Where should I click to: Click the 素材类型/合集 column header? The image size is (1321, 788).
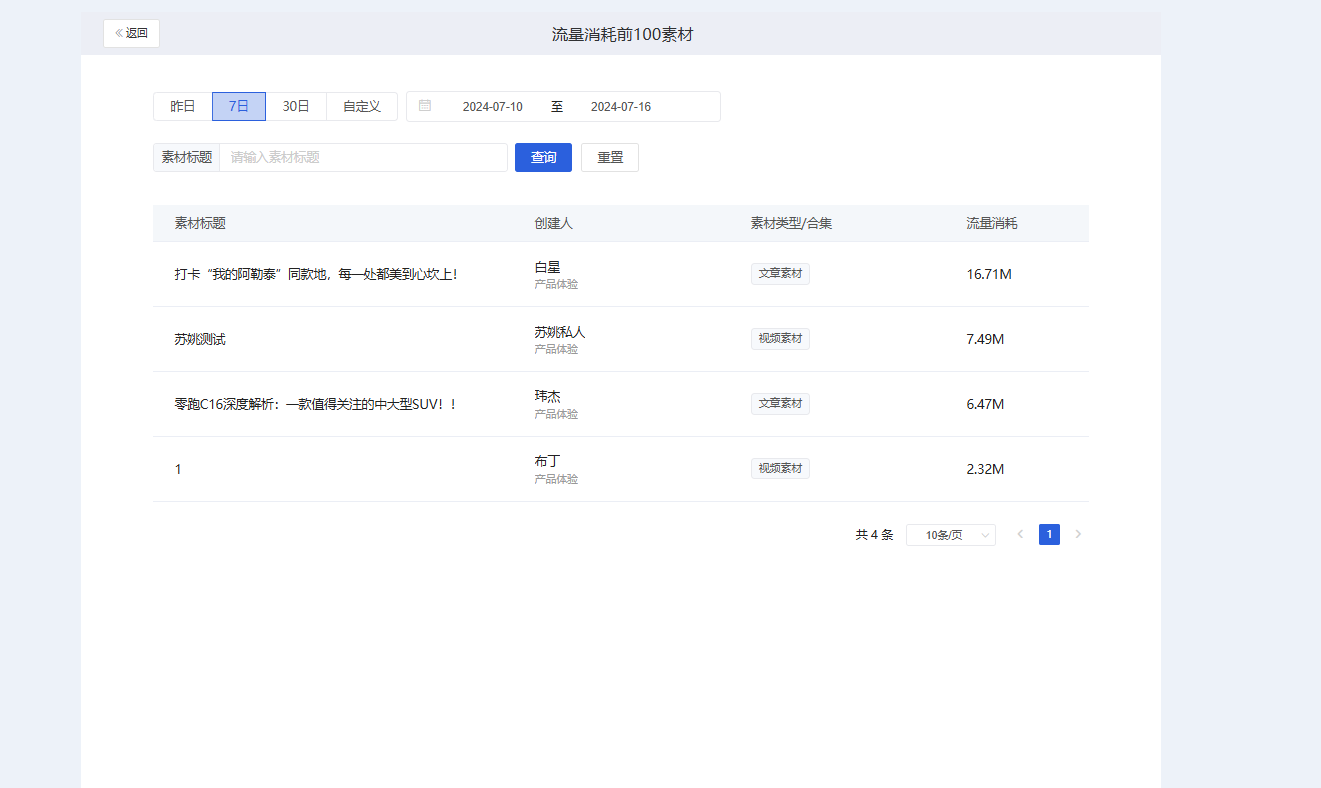[x=791, y=223]
